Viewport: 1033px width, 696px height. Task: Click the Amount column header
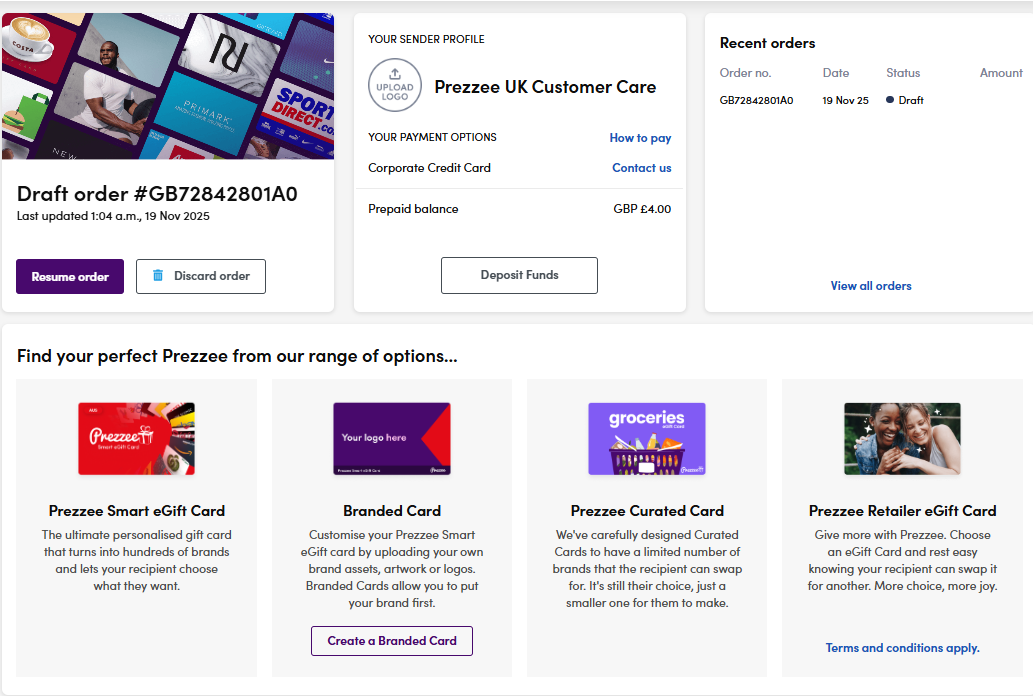(1001, 73)
